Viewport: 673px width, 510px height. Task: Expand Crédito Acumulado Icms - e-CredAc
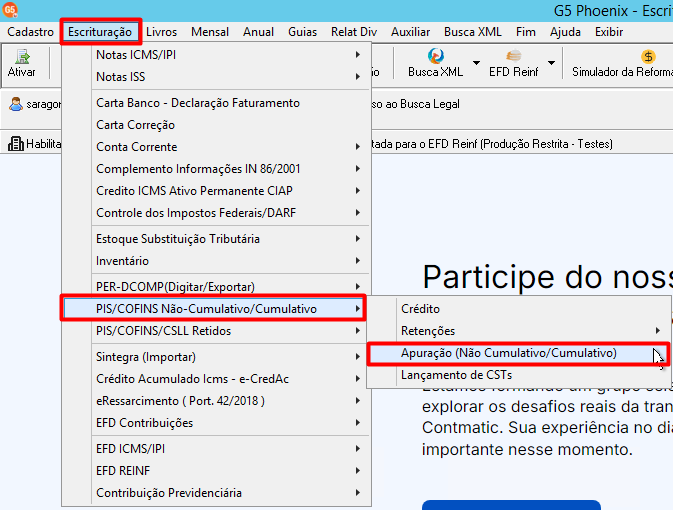215,379
